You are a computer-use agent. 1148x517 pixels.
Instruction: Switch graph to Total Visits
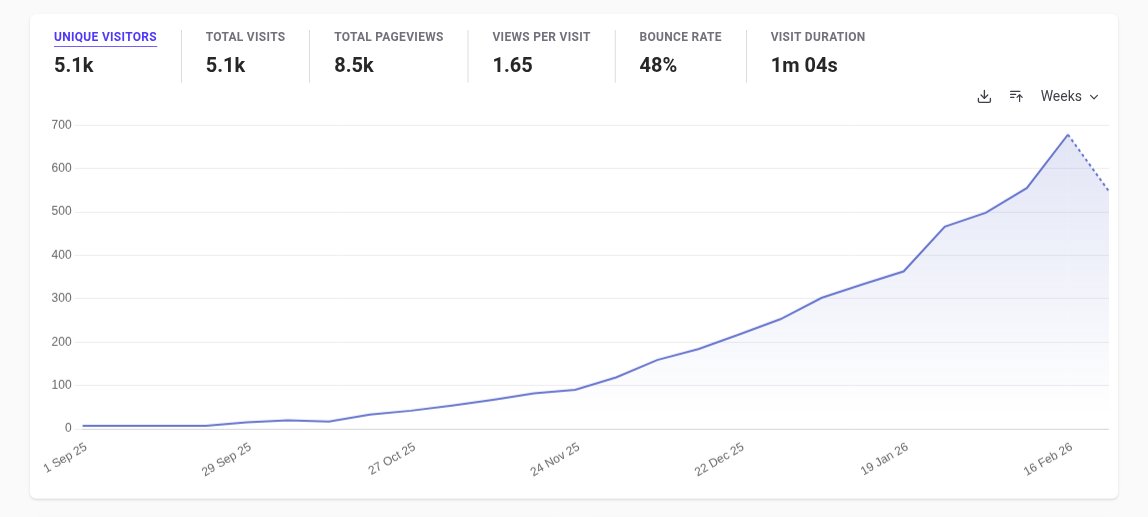click(x=245, y=37)
